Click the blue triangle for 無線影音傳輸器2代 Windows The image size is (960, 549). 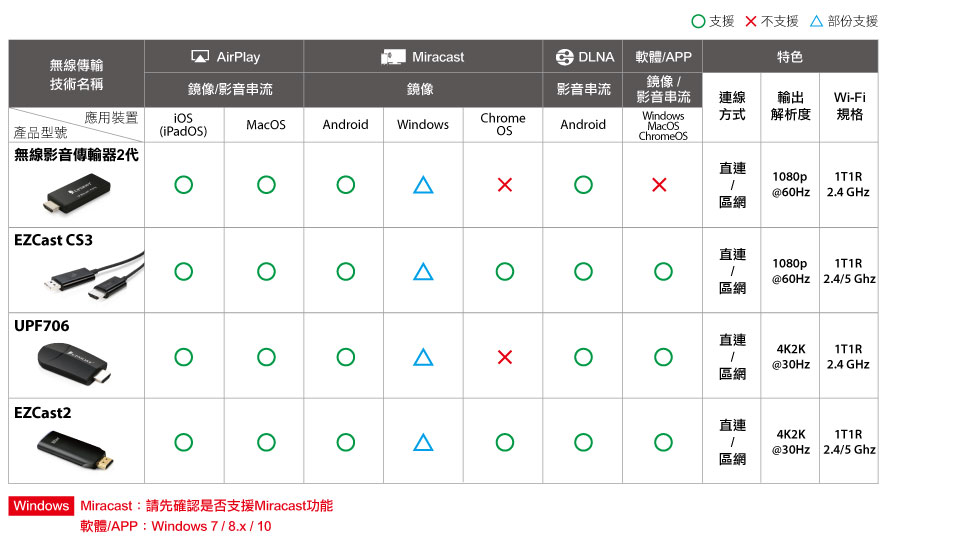pyautogui.click(x=423, y=185)
